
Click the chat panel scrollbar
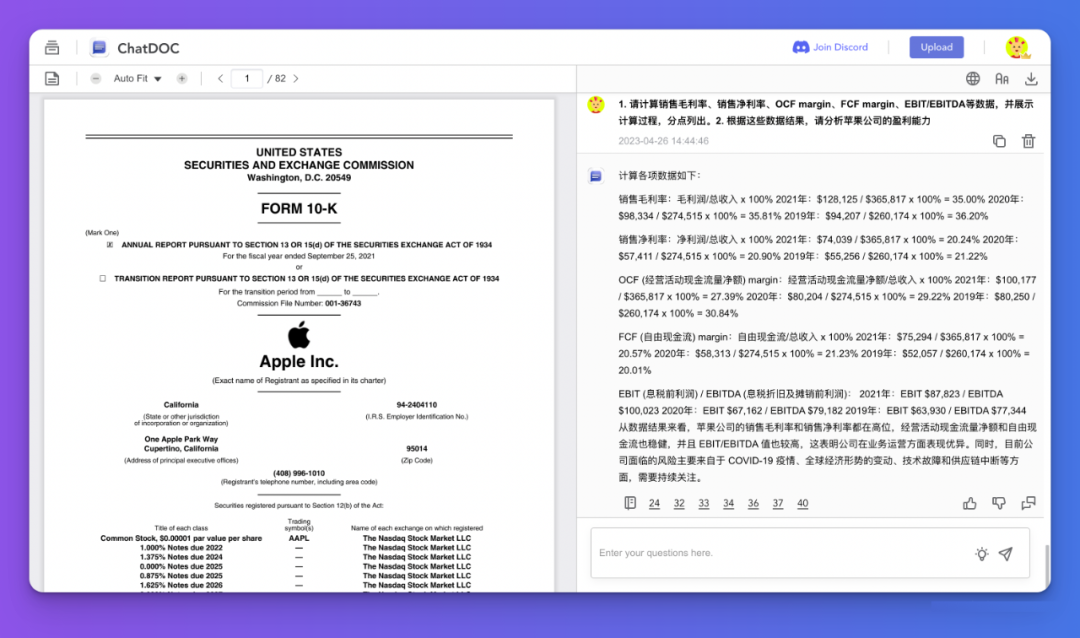1047,566
